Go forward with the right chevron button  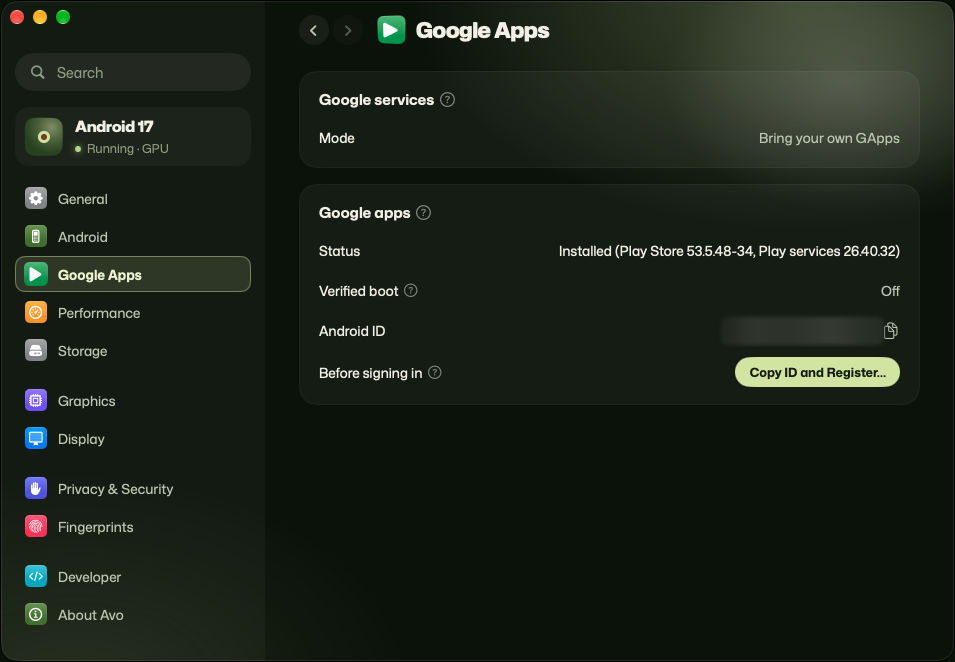348,30
